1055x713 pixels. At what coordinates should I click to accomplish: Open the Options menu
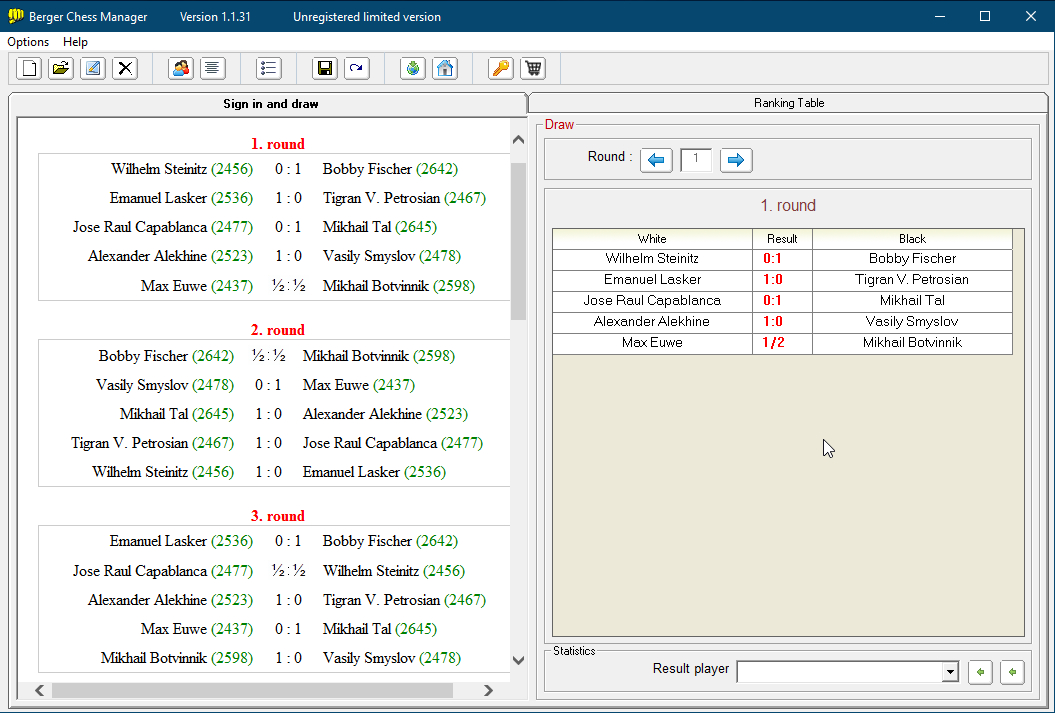tap(28, 42)
